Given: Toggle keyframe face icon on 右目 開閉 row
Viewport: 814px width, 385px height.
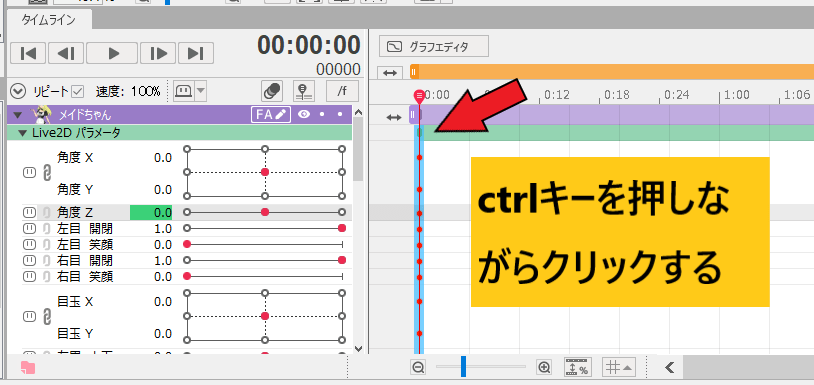Looking at the screenshot, I should point(30,260).
